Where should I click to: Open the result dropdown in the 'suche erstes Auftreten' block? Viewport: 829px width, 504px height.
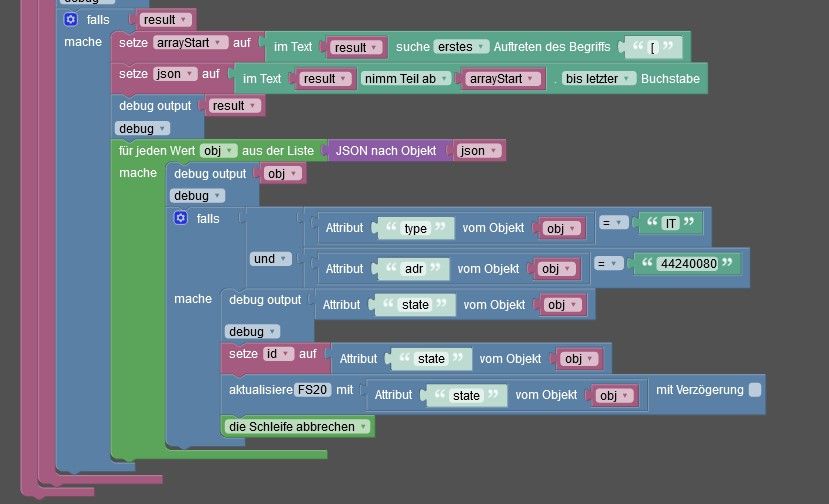click(356, 48)
